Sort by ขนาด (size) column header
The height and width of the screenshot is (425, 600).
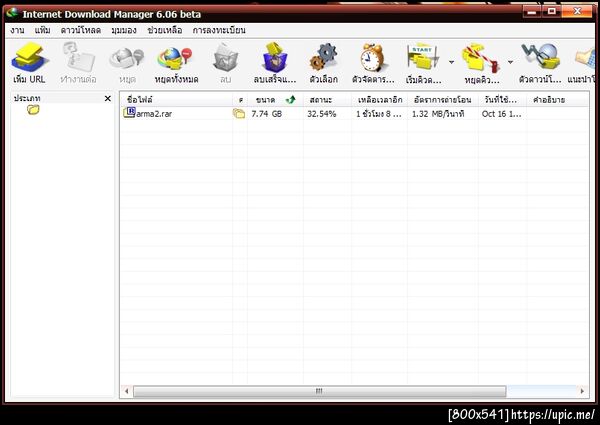(275, 100)
